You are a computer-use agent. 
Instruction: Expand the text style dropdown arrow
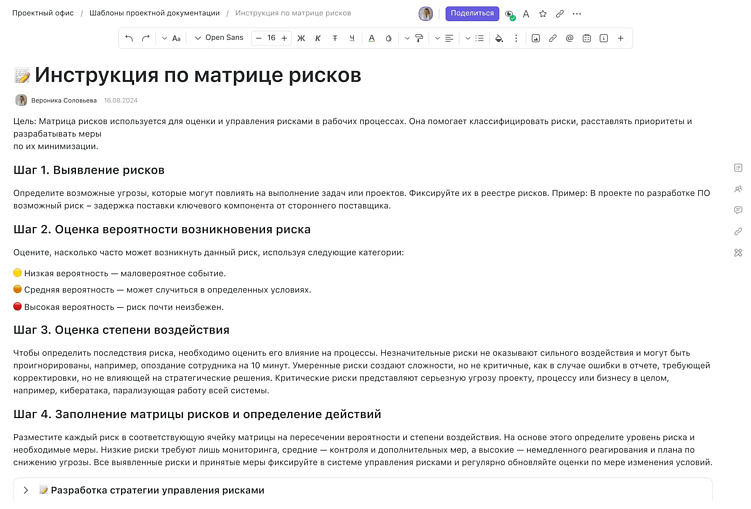164,38
